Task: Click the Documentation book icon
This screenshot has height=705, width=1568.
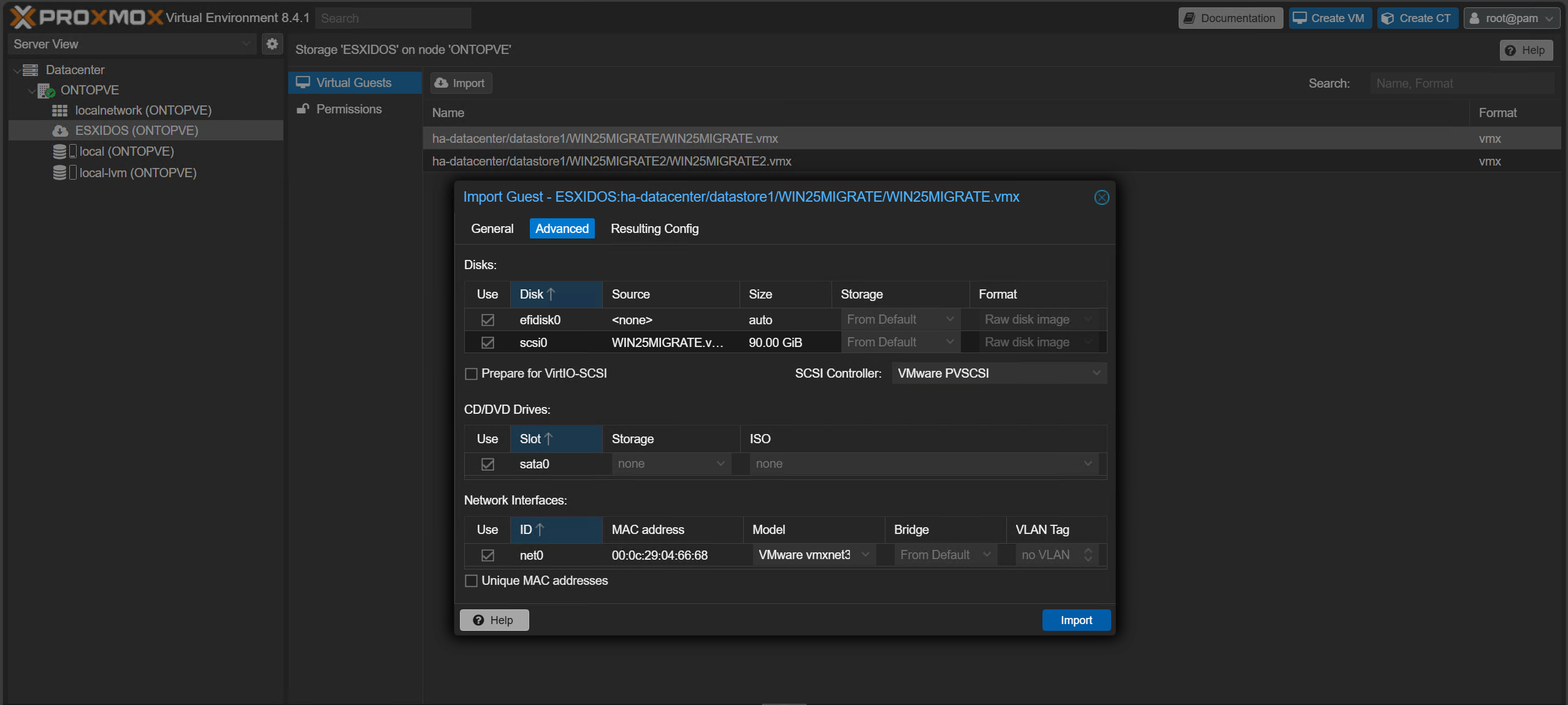Action: 1189,18
